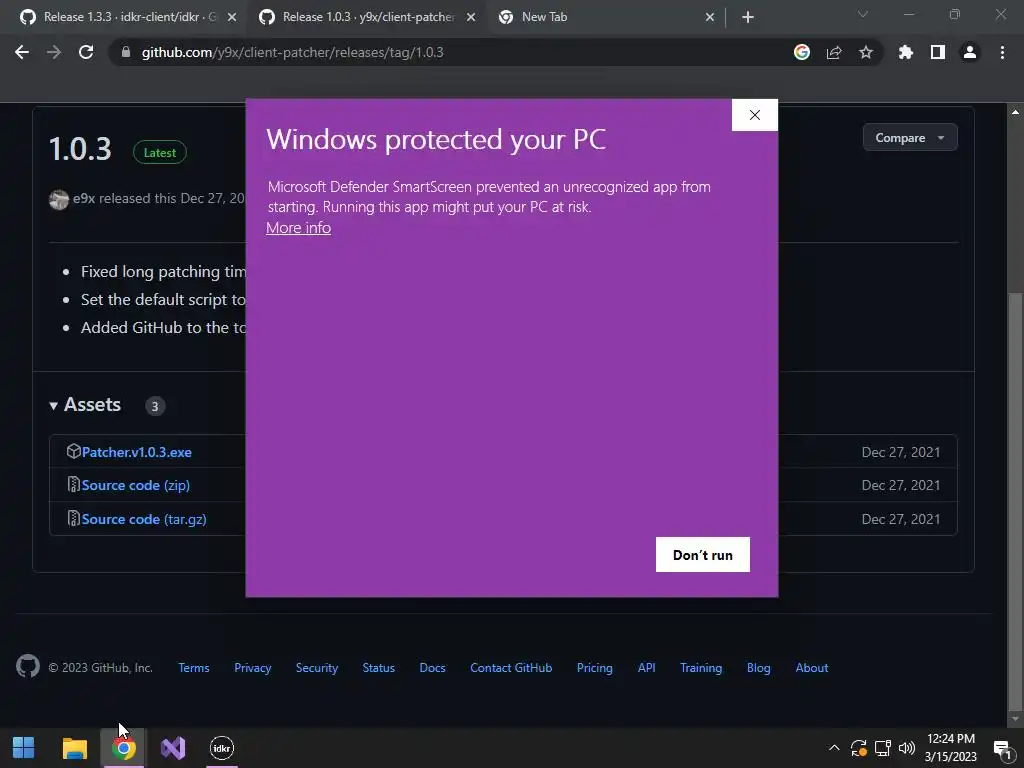
Task: Click the scrollbar up arrow
Action: pyautogui.click(x=1015, y=112)
